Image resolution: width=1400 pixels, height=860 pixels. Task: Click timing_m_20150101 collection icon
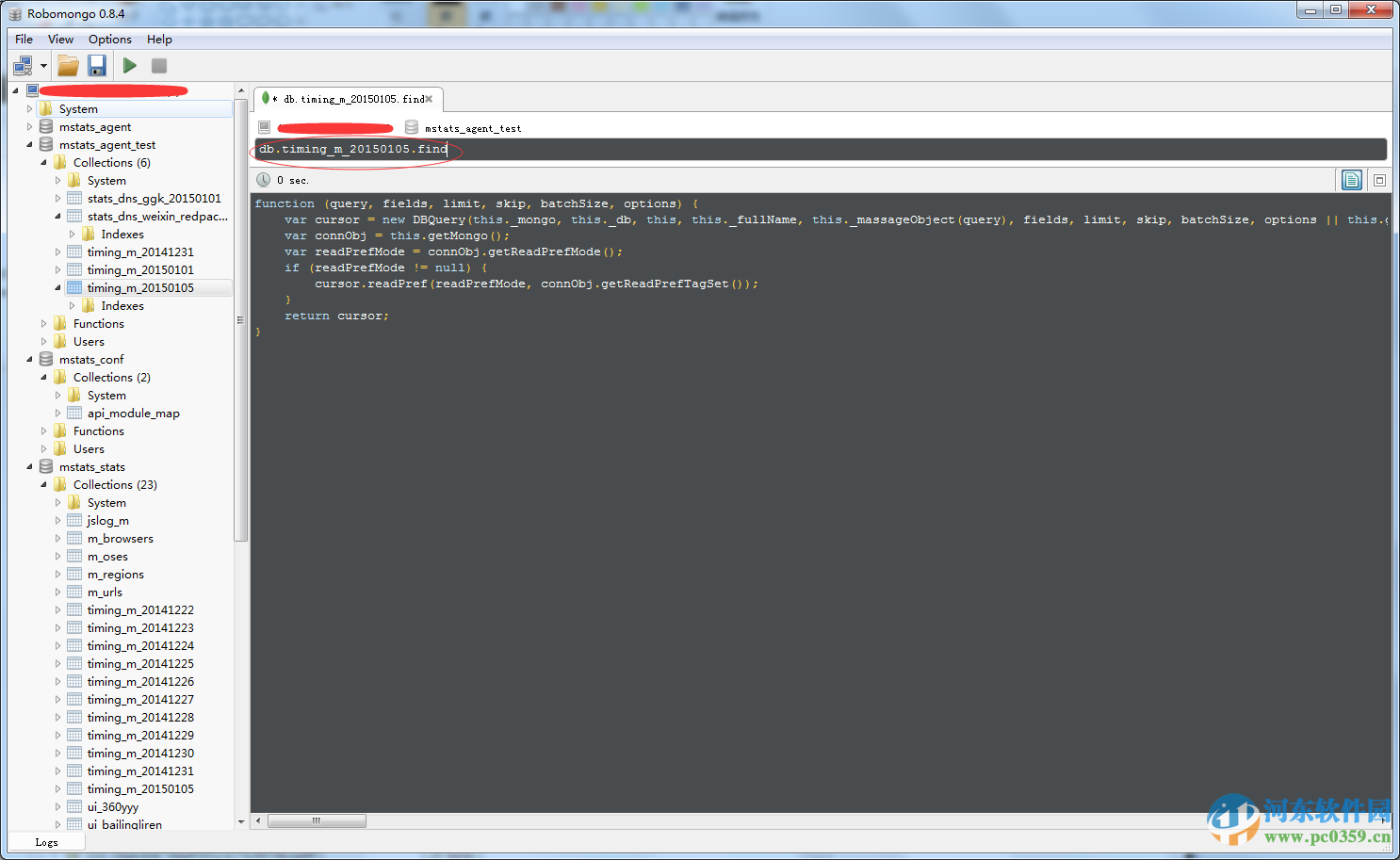[74, 270]
